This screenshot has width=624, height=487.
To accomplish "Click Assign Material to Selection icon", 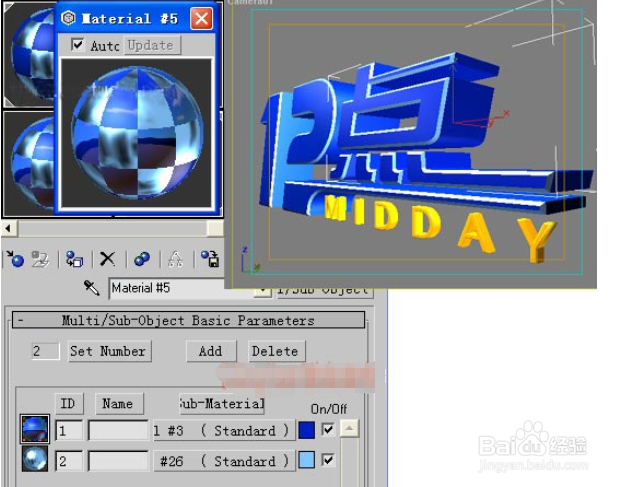I will tap(74, 259).
